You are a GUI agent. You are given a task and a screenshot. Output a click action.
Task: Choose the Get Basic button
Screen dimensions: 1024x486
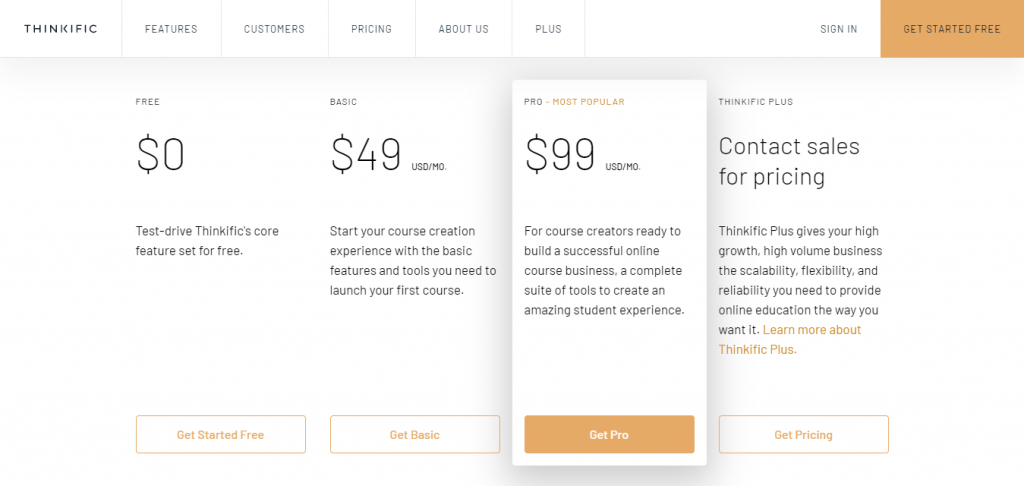(x=414, y=435)
